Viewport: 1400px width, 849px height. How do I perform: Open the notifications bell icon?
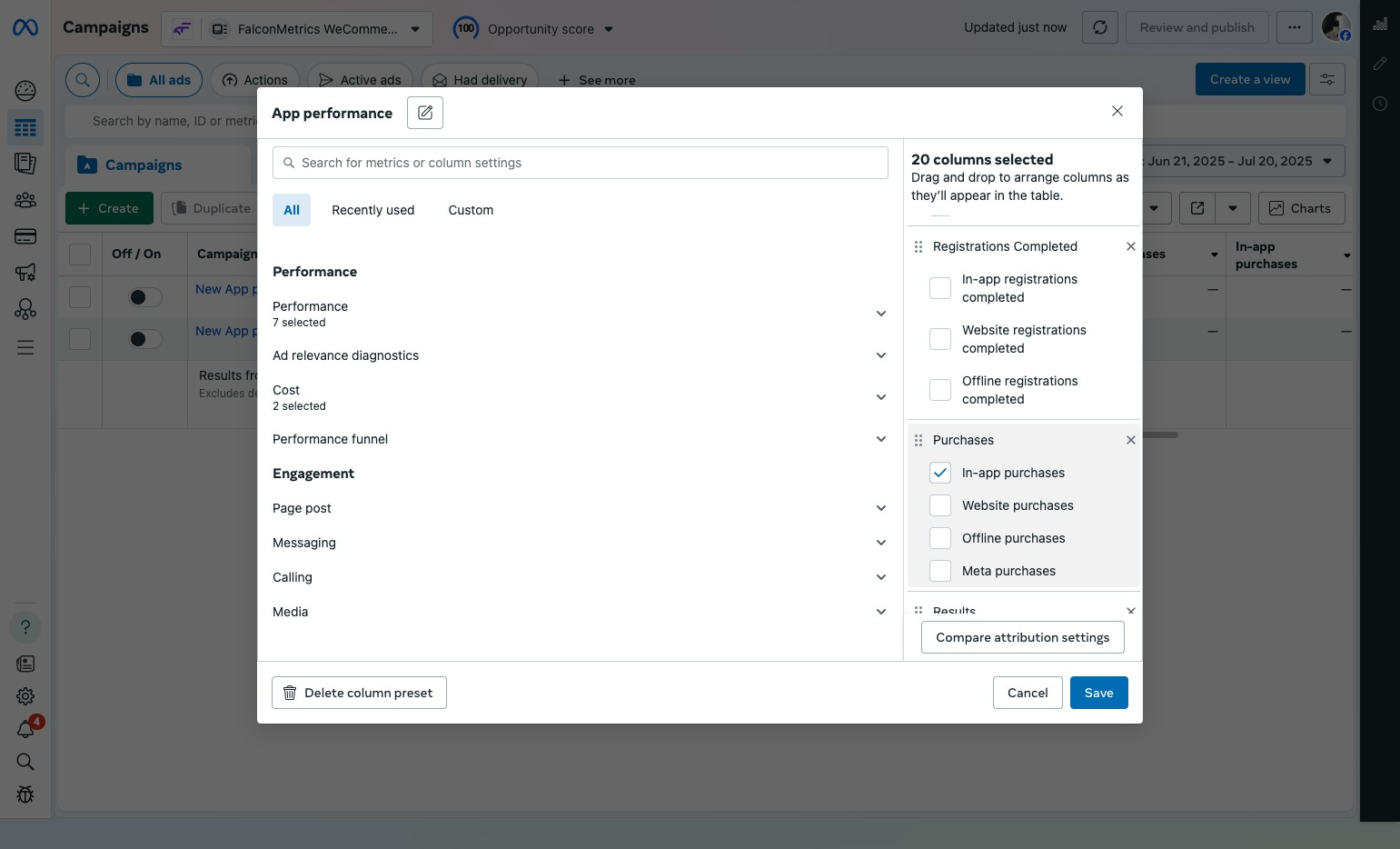(x=25, y=729)
